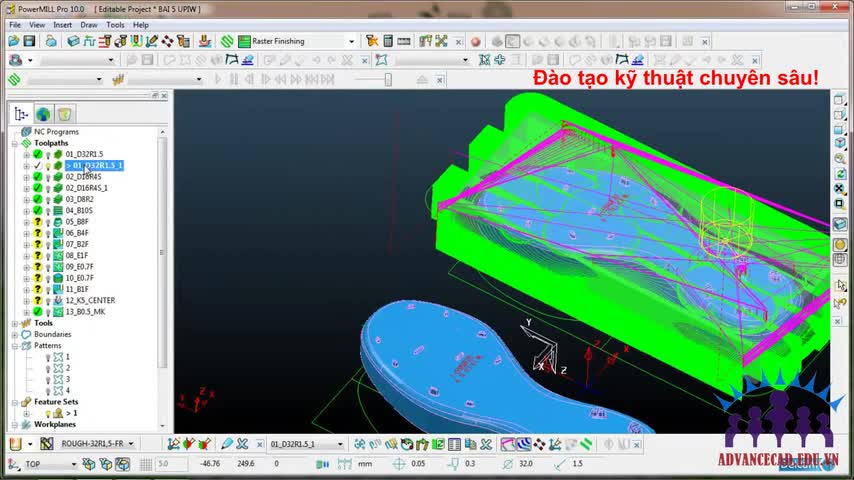The image size is (854, 480).
Task: Collapse the Feature Sets tree node
Action: [x=15, y=402]
